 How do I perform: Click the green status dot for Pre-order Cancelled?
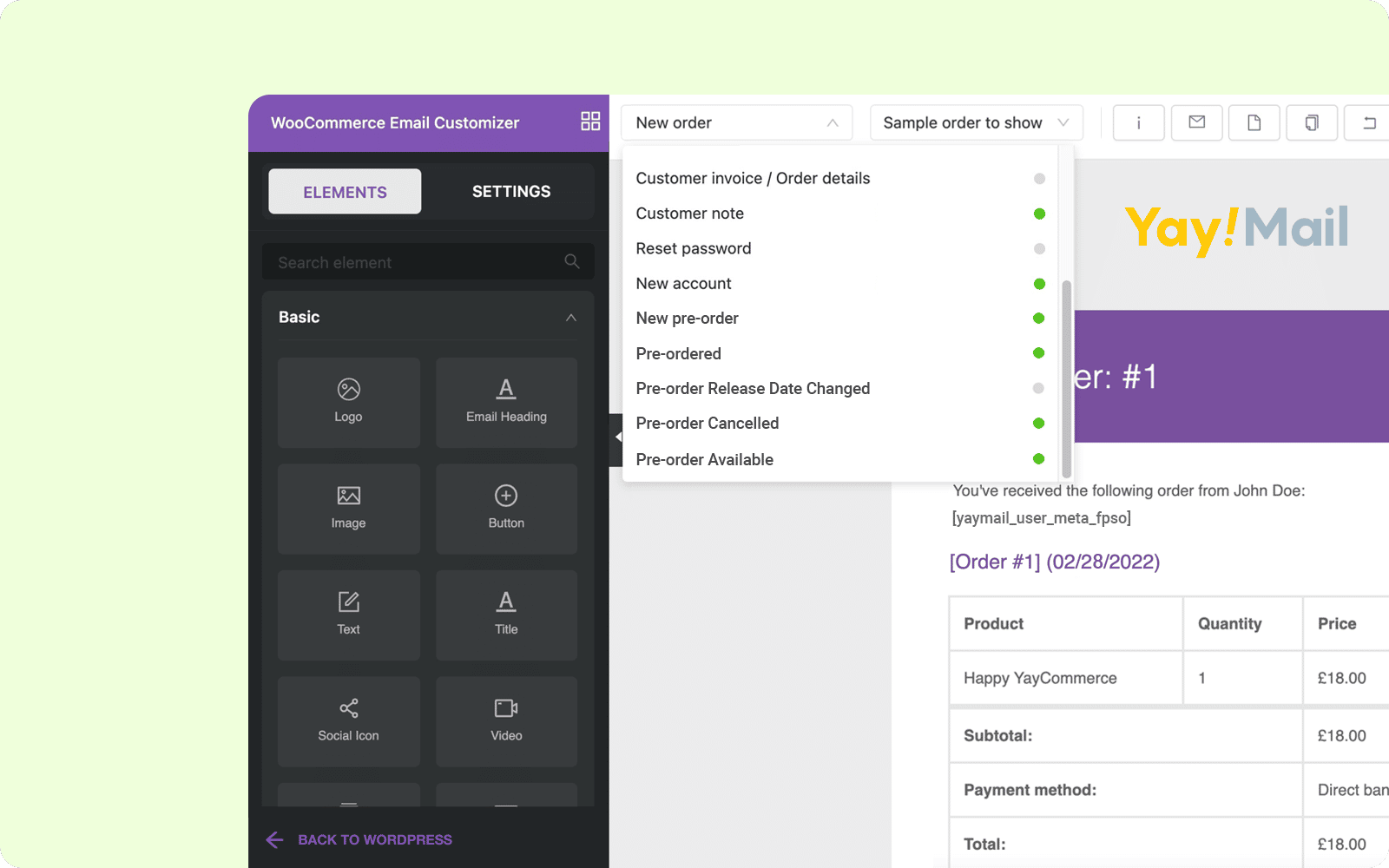tap(1038, 424)
